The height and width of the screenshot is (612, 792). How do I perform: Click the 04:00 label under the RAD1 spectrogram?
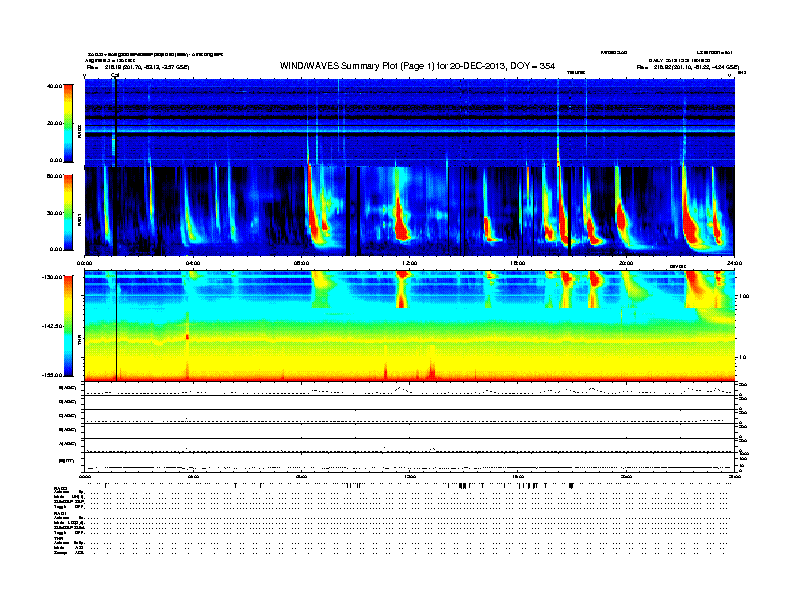coord(193,263)
